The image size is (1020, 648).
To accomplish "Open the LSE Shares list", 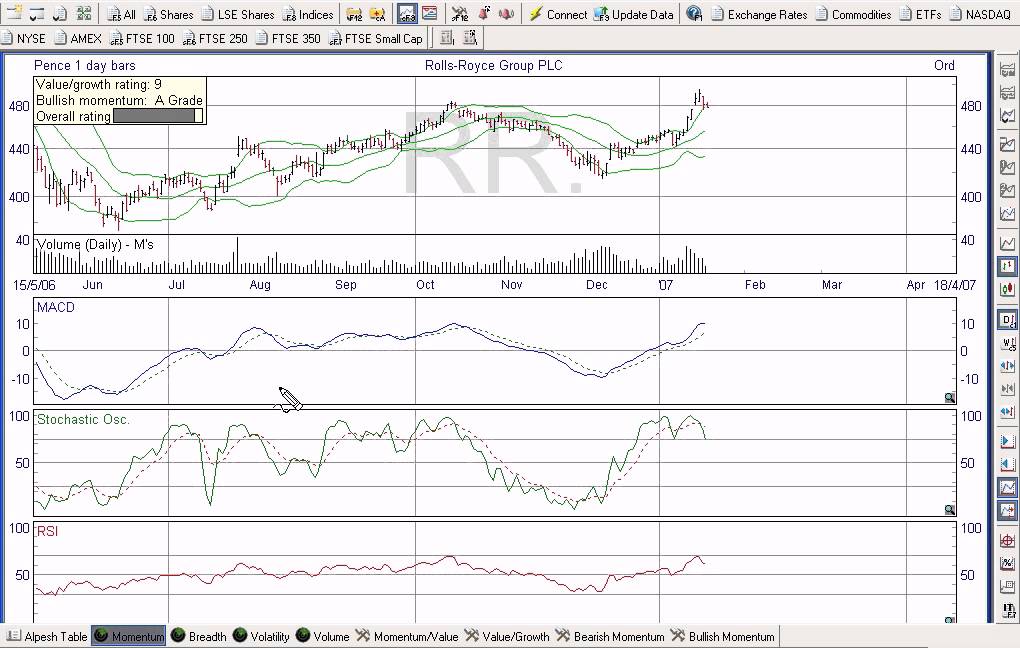I will coord(238,14).
